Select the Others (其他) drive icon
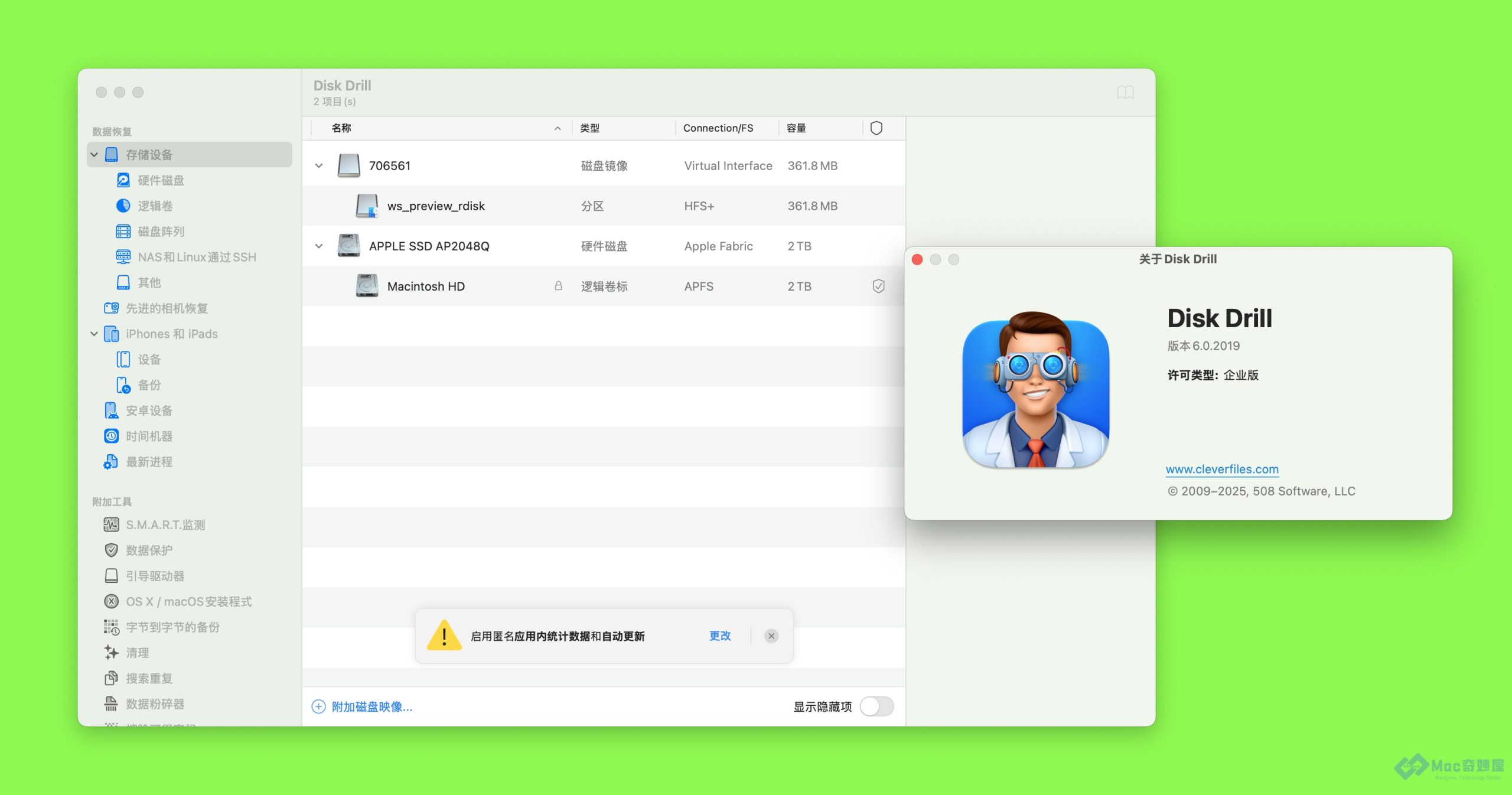The image size is (1512, 795). 123,282
